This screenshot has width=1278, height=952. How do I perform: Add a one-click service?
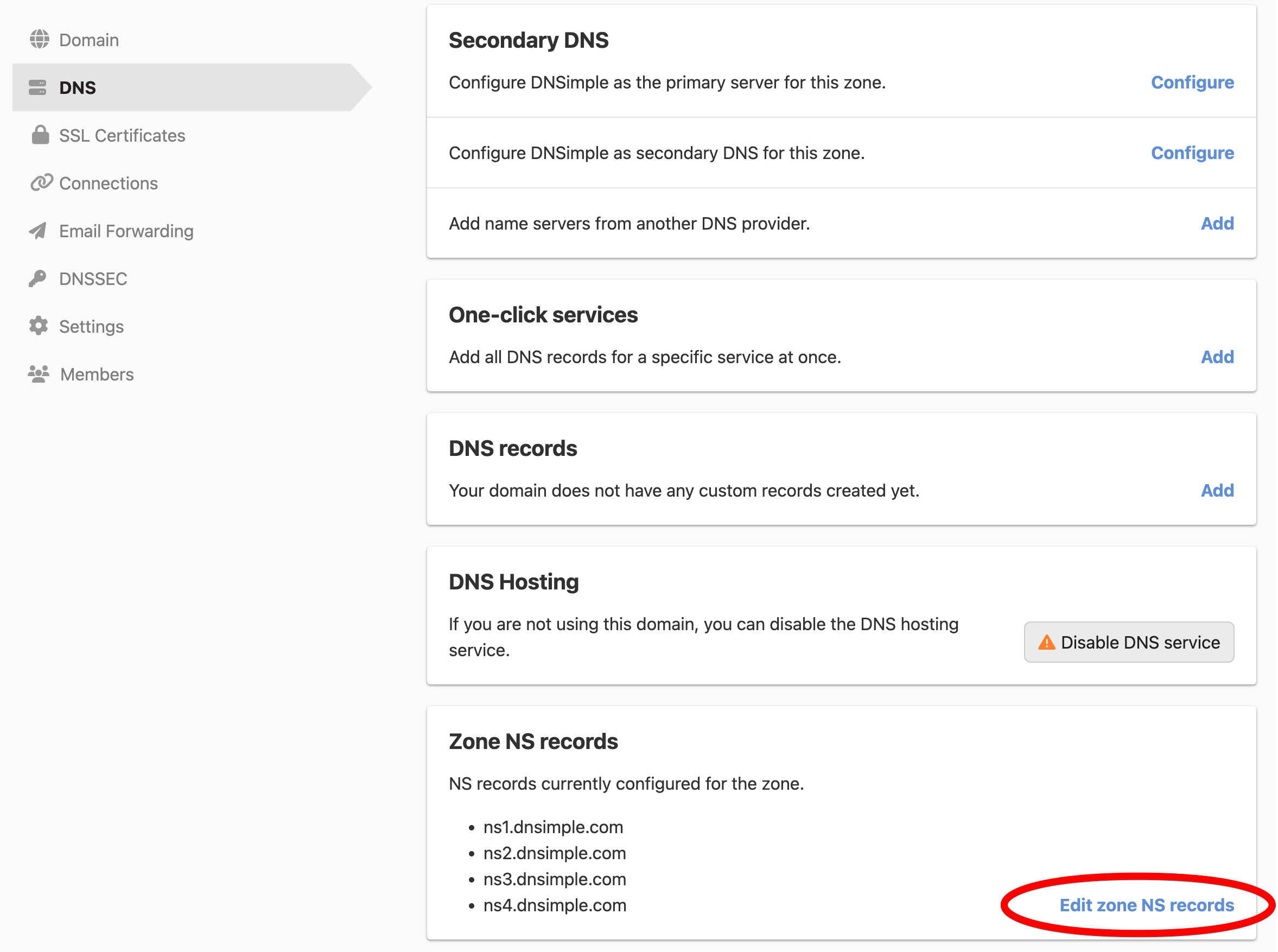[x=1216, y=357]
